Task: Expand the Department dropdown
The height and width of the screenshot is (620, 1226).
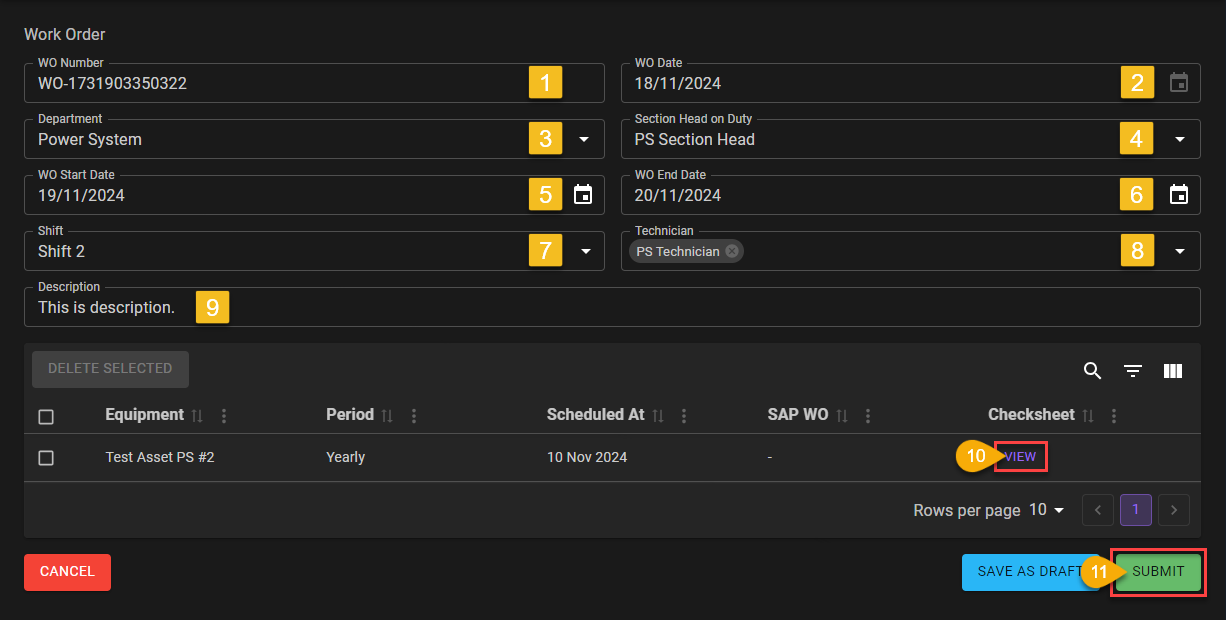Action: click(x=584, y=139)
